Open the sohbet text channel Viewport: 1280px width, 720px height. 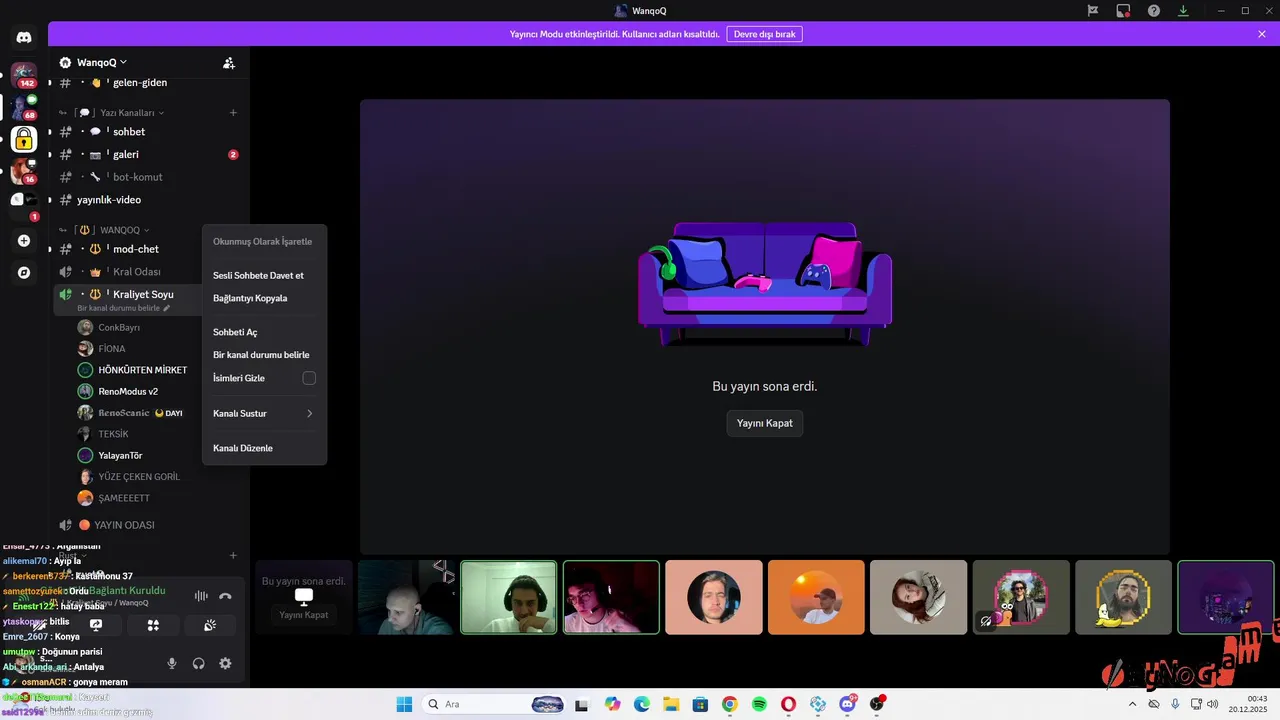coord(149,132)
